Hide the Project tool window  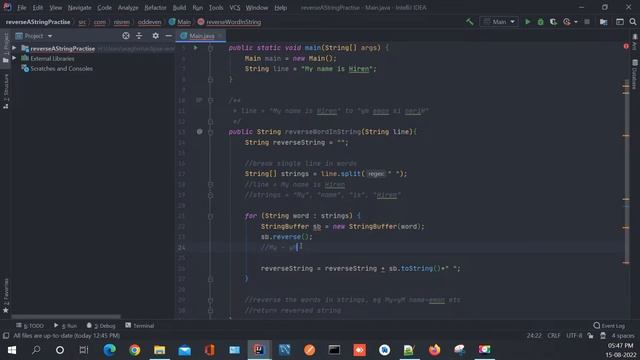coord(168,36)
